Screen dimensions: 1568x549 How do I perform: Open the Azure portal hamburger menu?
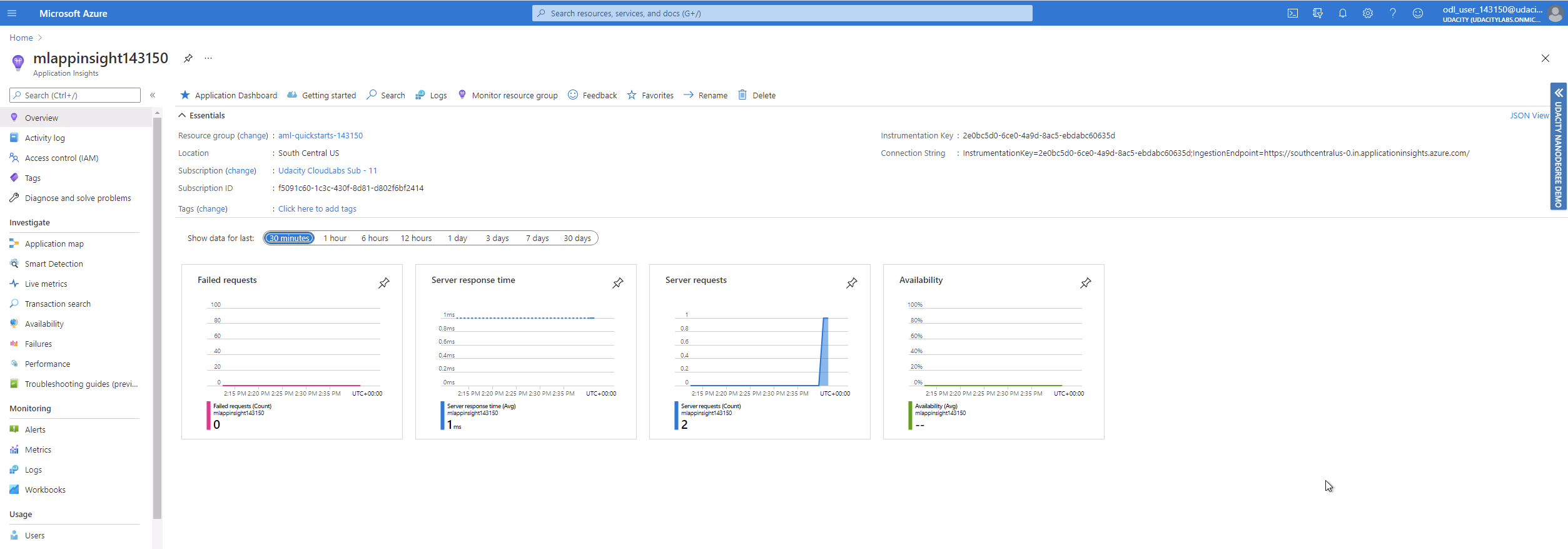click(12, 13)
